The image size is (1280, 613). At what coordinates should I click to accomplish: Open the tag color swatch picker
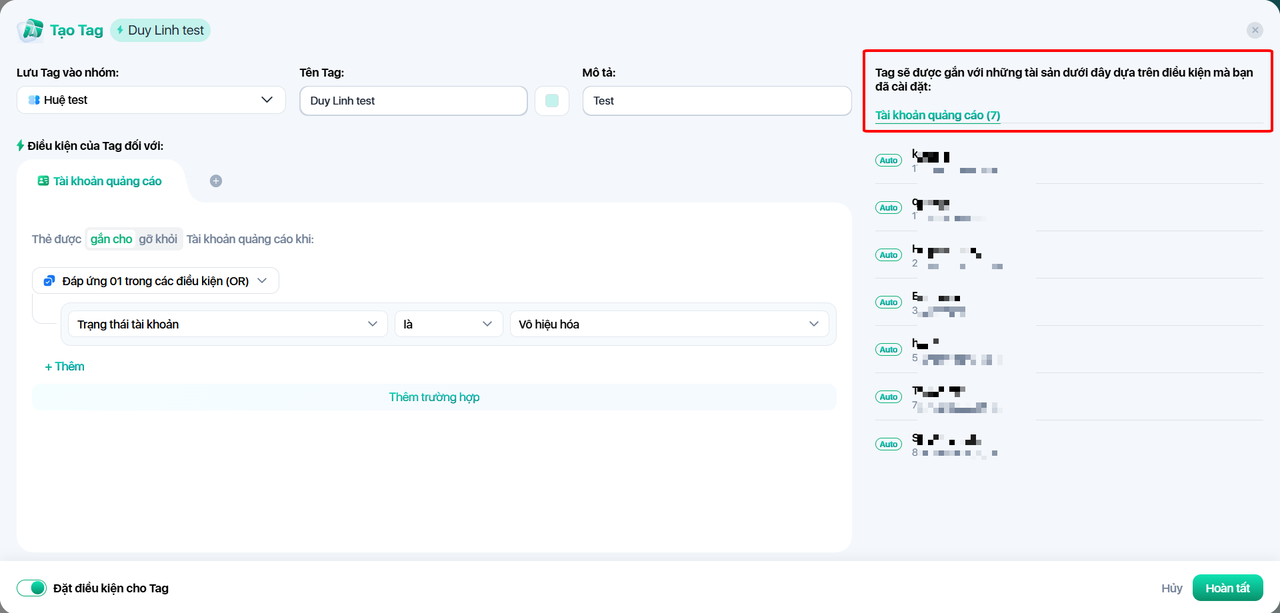(552, 100)
